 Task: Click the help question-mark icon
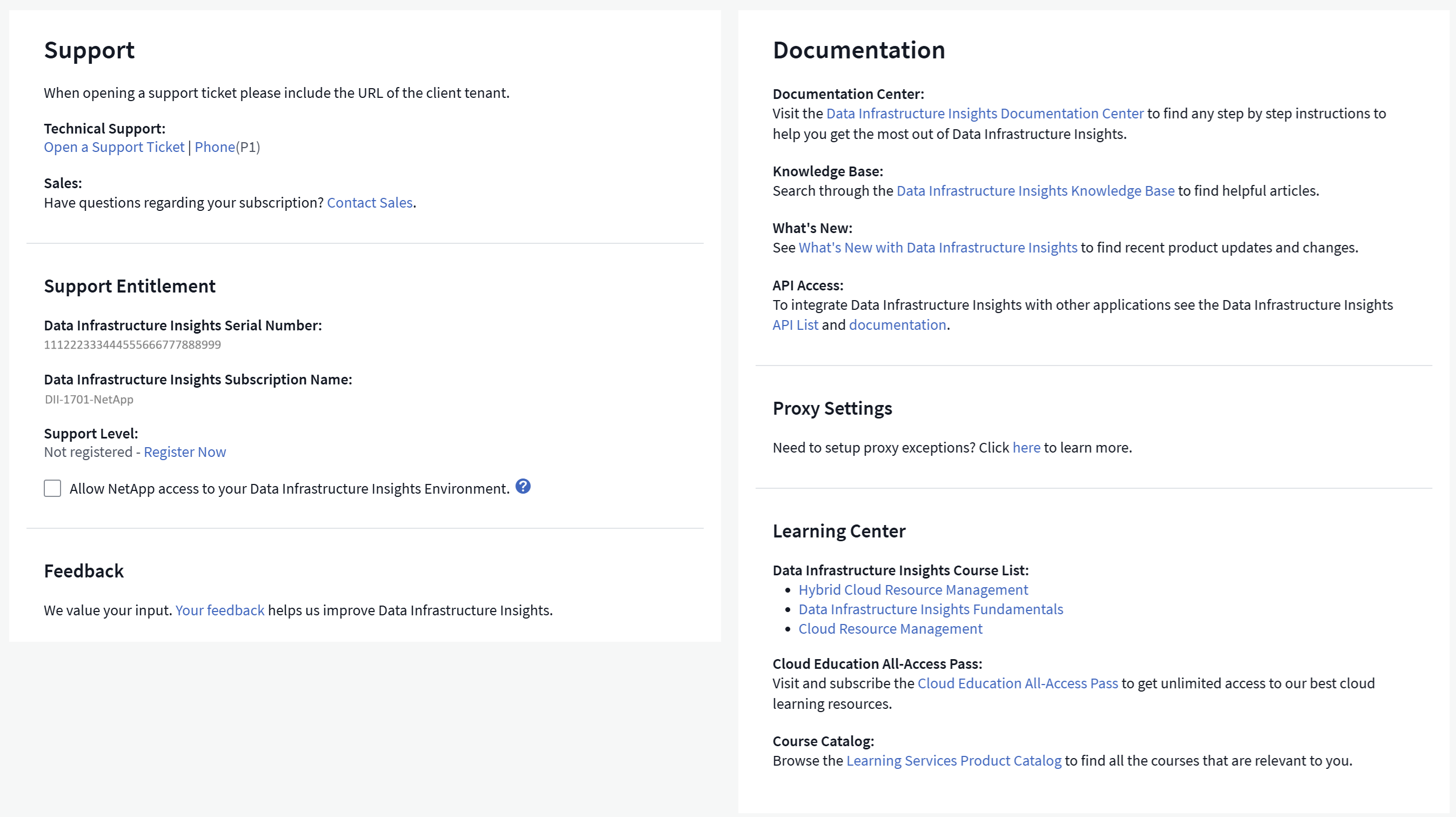pyautogui.click(x=523, y=486)
